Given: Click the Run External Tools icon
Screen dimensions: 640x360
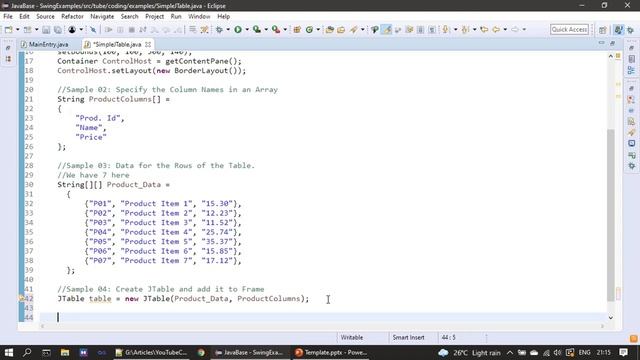Looking at the screenshot, I should pos(276,29).
